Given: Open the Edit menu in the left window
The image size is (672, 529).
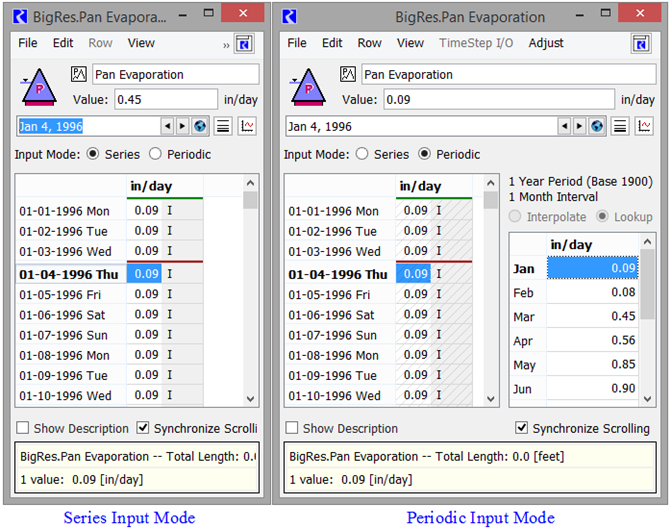Looking at the screenshot, I should pos(63,43).
